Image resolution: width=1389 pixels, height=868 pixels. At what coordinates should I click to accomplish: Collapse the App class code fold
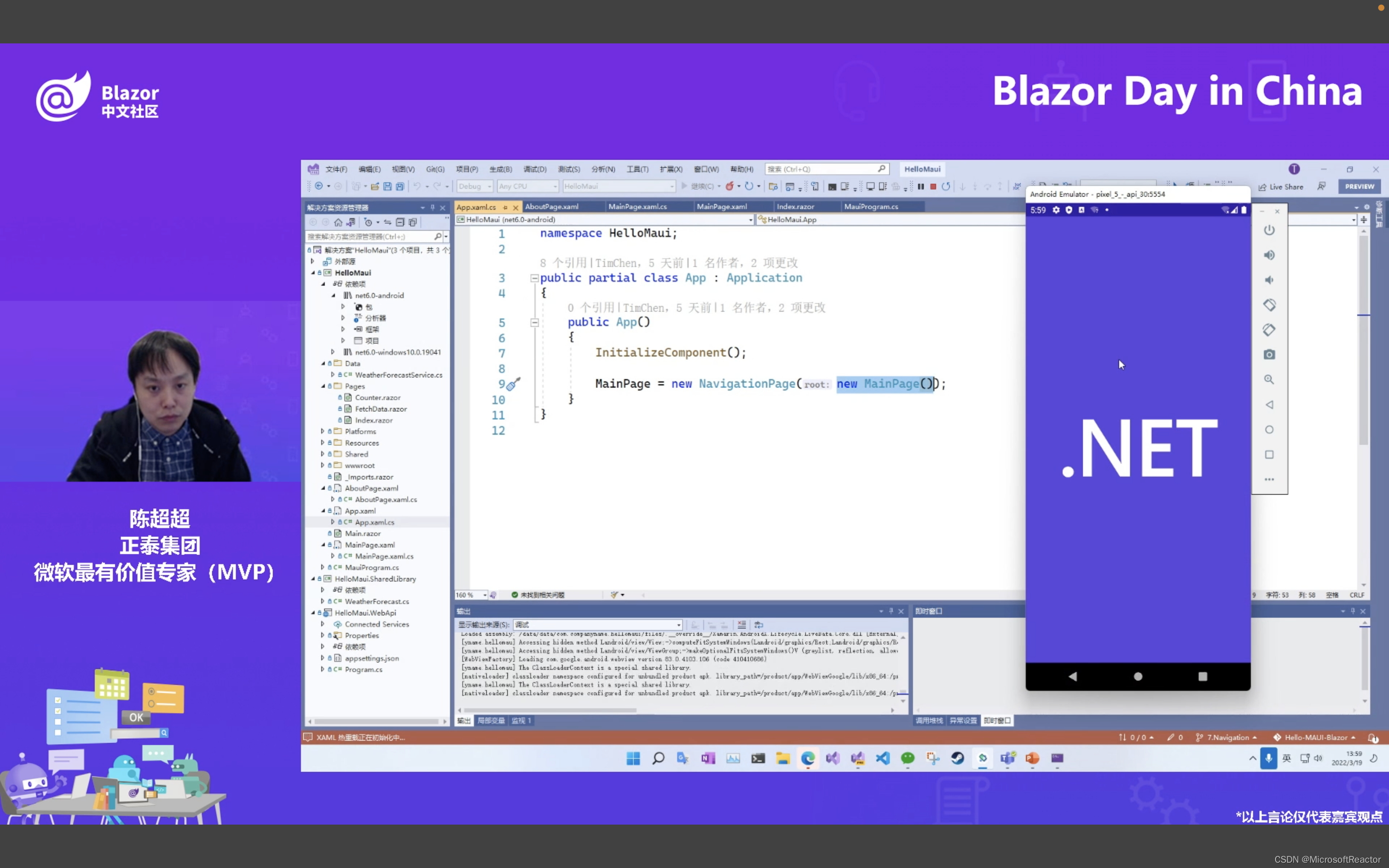tap(534, 278)
